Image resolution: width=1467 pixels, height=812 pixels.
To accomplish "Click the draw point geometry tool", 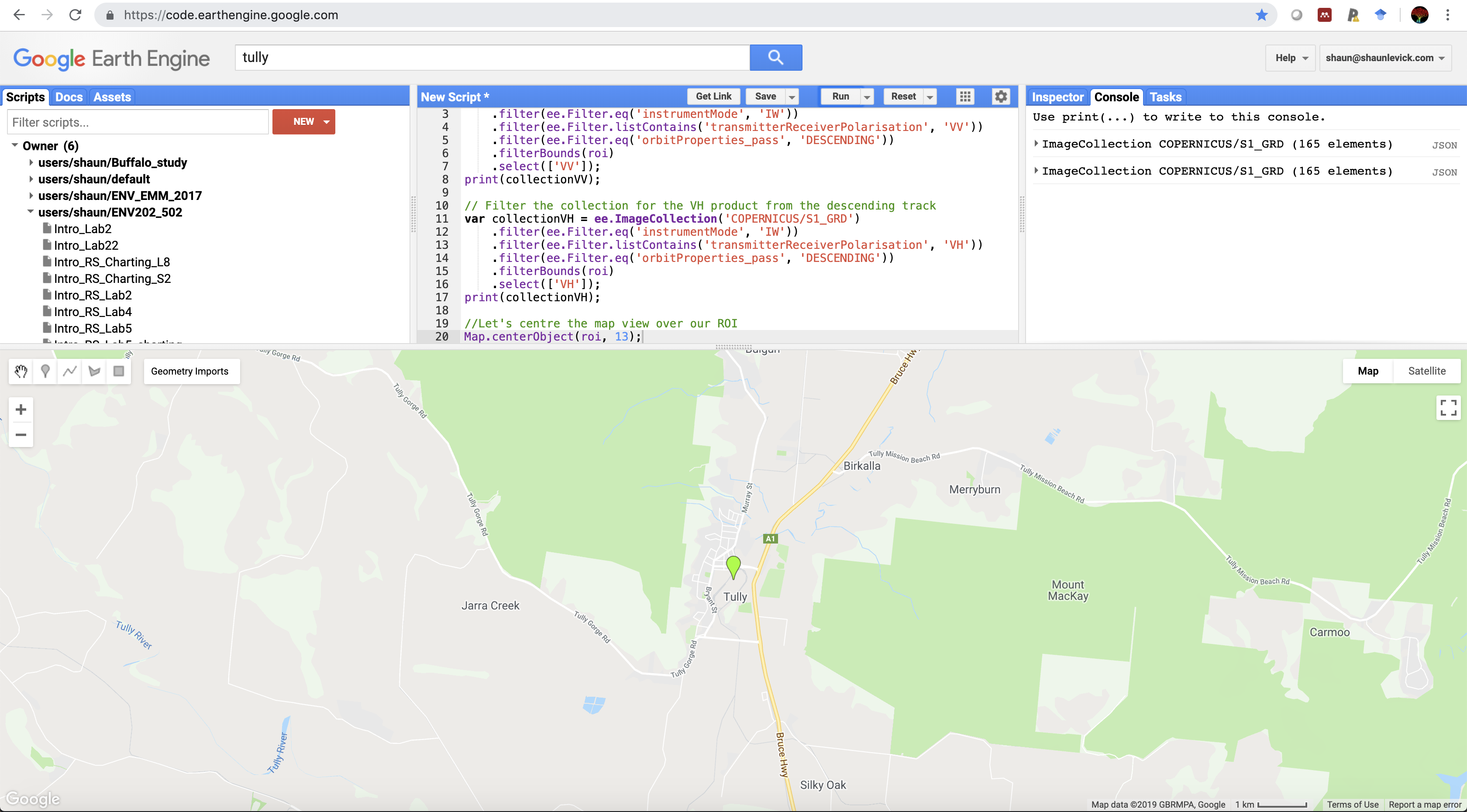I will click(45, 370).
